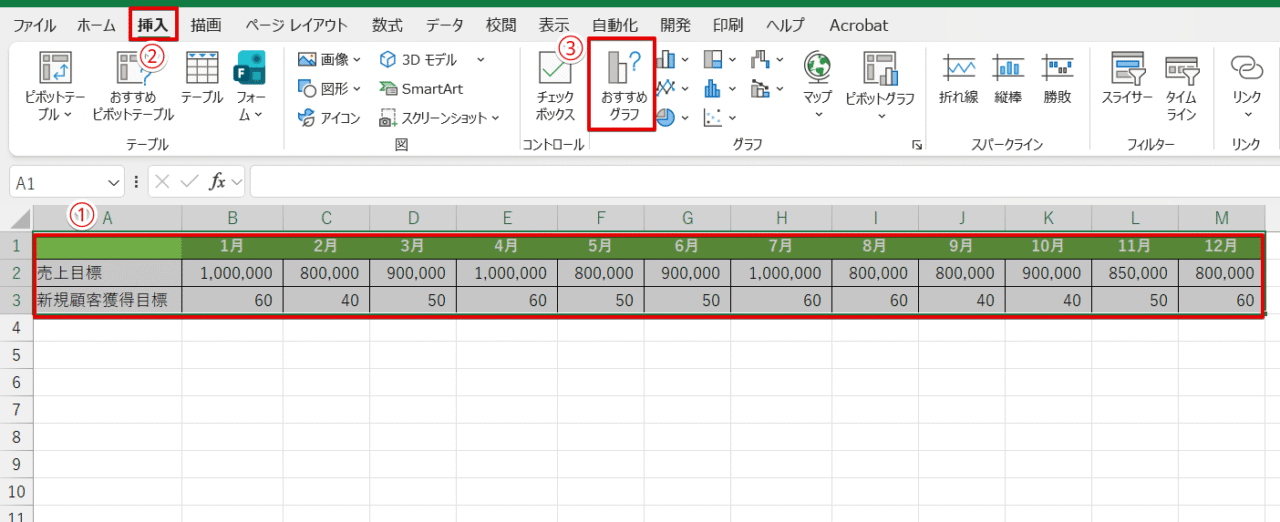Select row header 2
1280x522 pixels.
(16, 272)
